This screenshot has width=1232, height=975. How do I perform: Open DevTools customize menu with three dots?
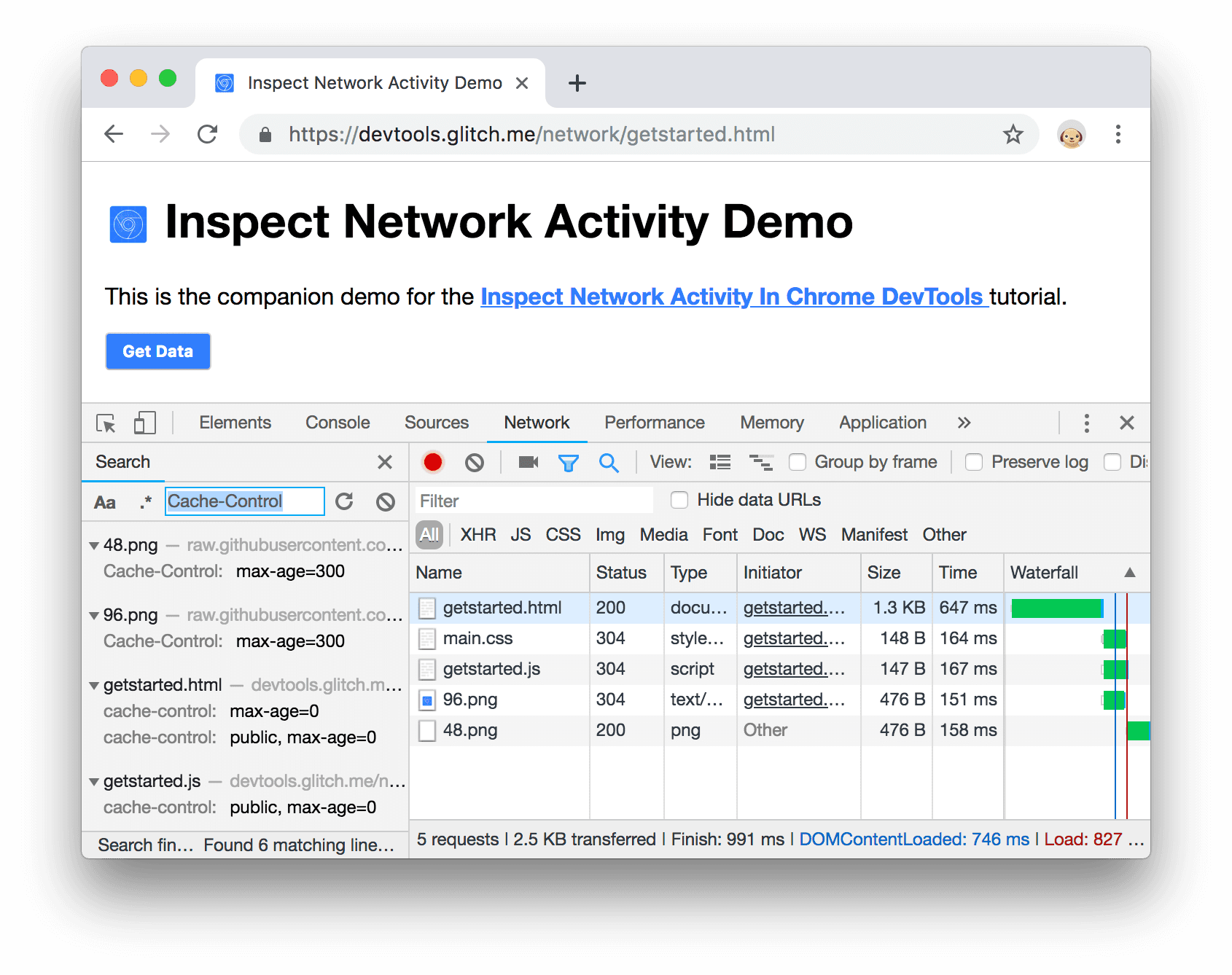click(1086, 423)
